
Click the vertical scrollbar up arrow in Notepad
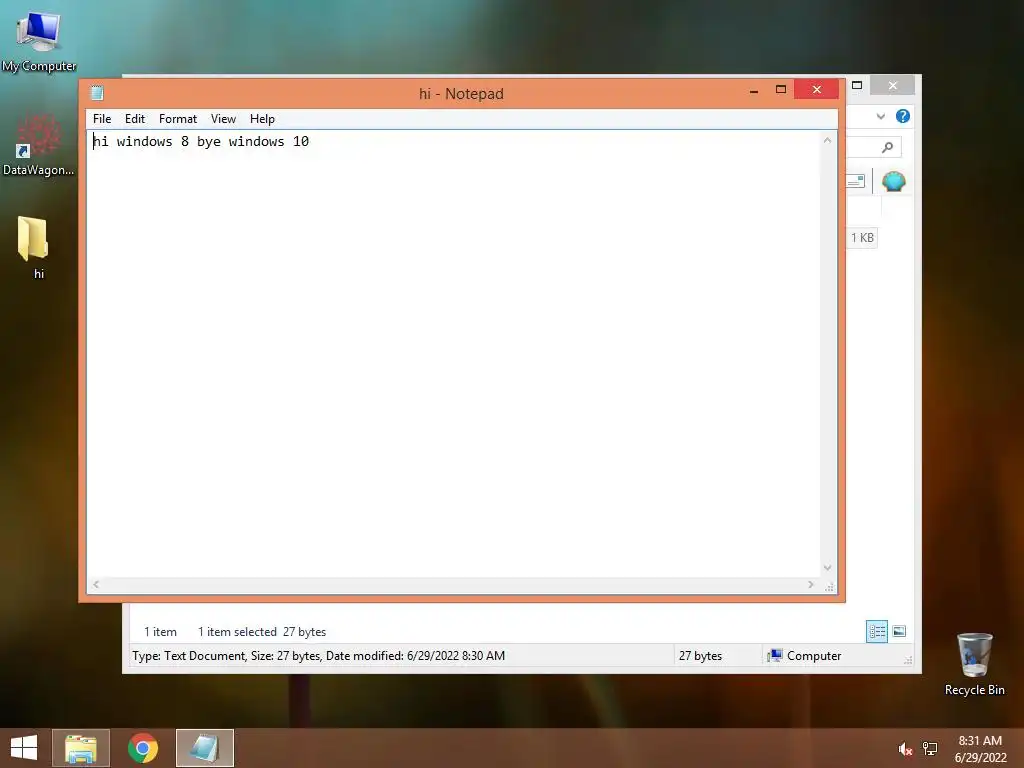click(x=827, y=140)
